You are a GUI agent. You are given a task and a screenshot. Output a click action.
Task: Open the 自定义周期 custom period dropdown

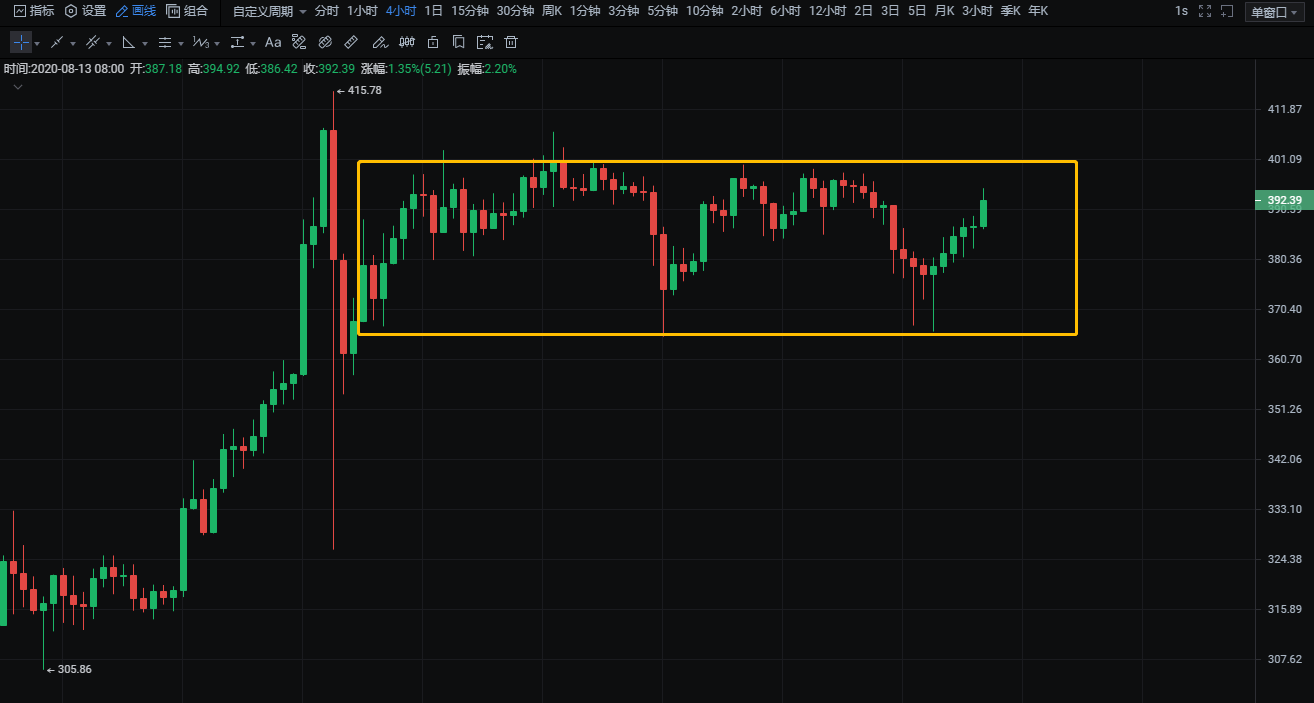pos(269,11)
